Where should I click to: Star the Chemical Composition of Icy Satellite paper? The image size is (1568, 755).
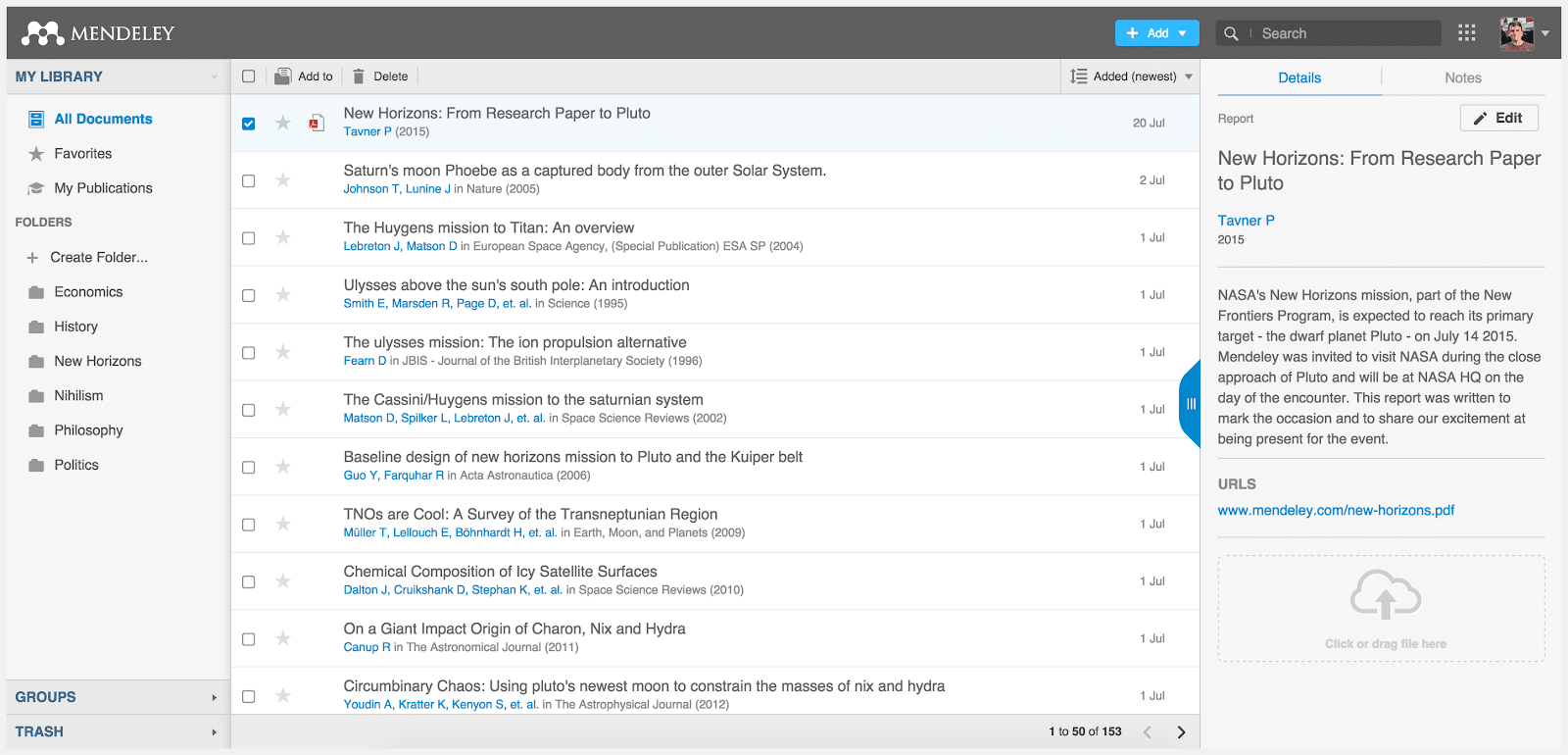(283, 581)
